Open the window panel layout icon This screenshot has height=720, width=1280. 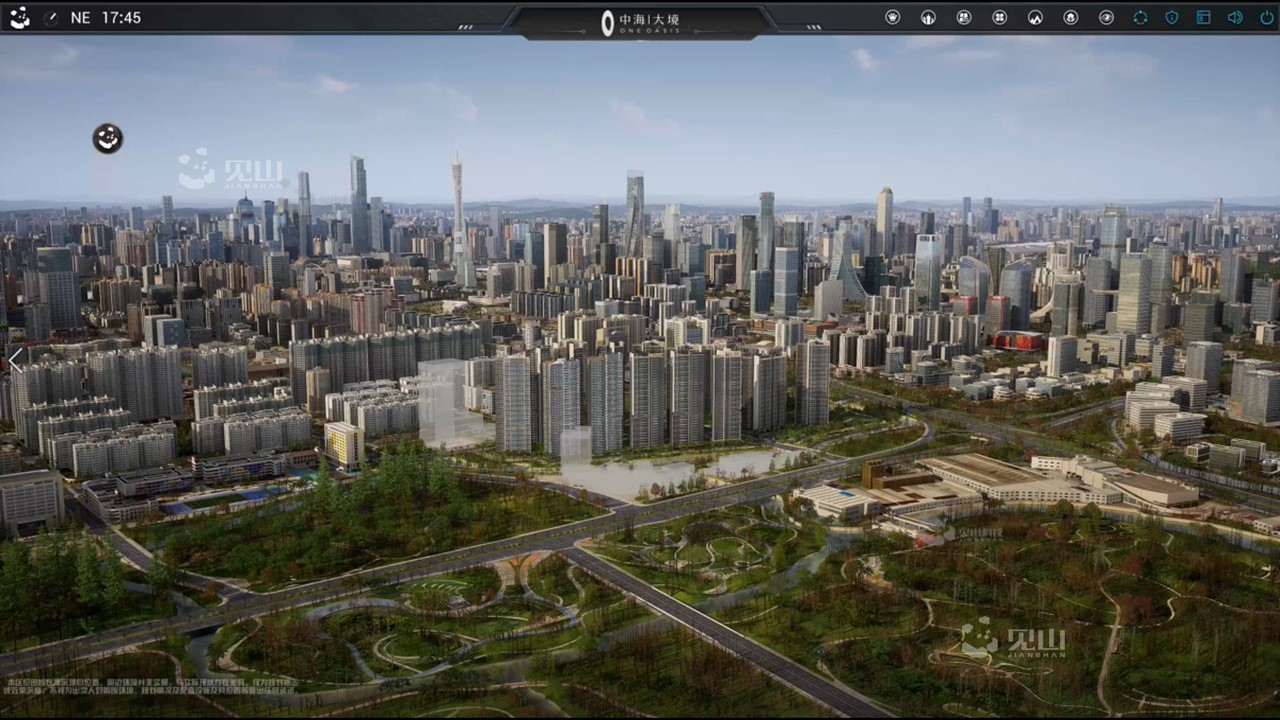click(1203, 17)
